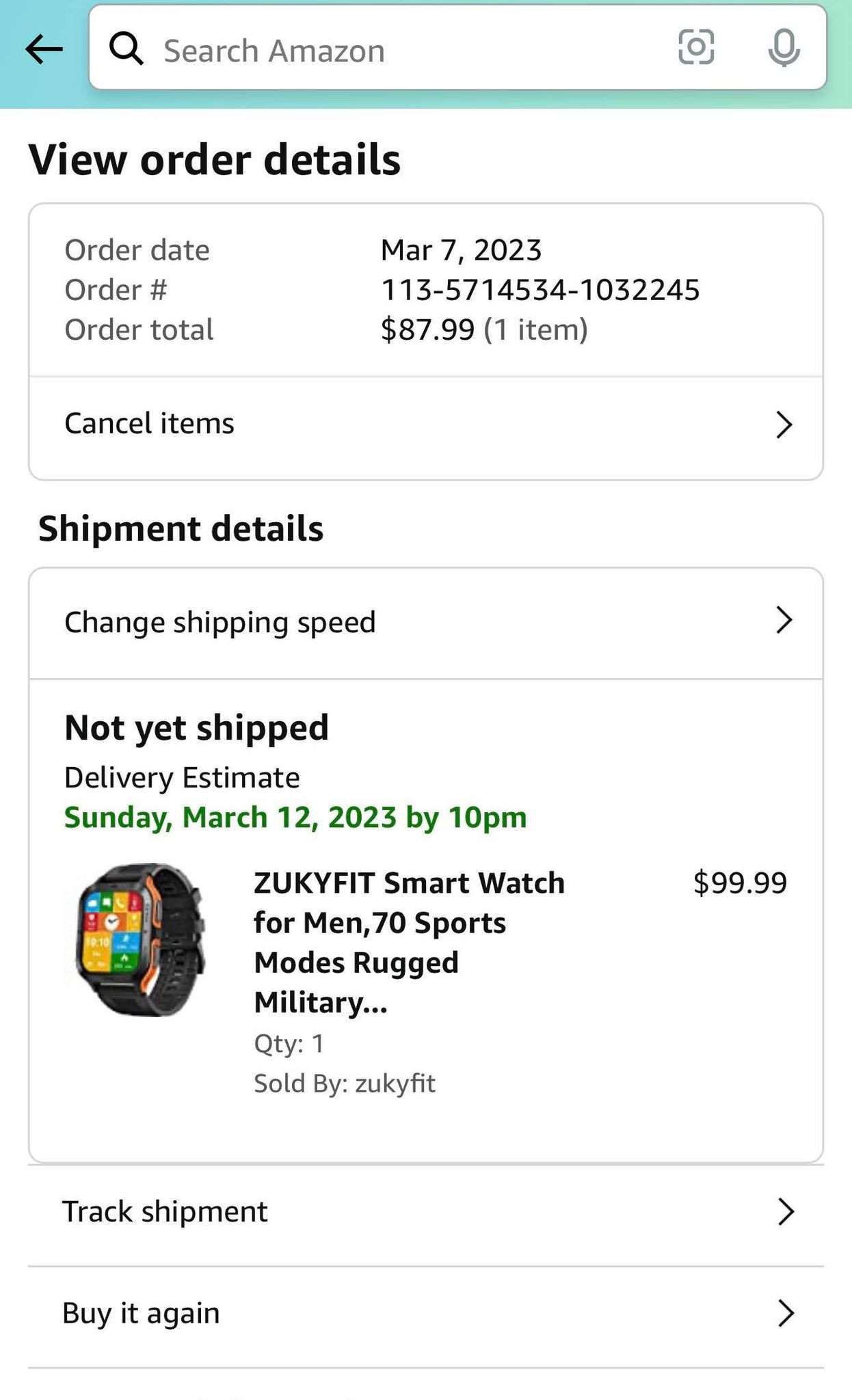Open the Sold By zukyfit seller text
This screenshot has height=1400, width=852.
[345, 1083]
